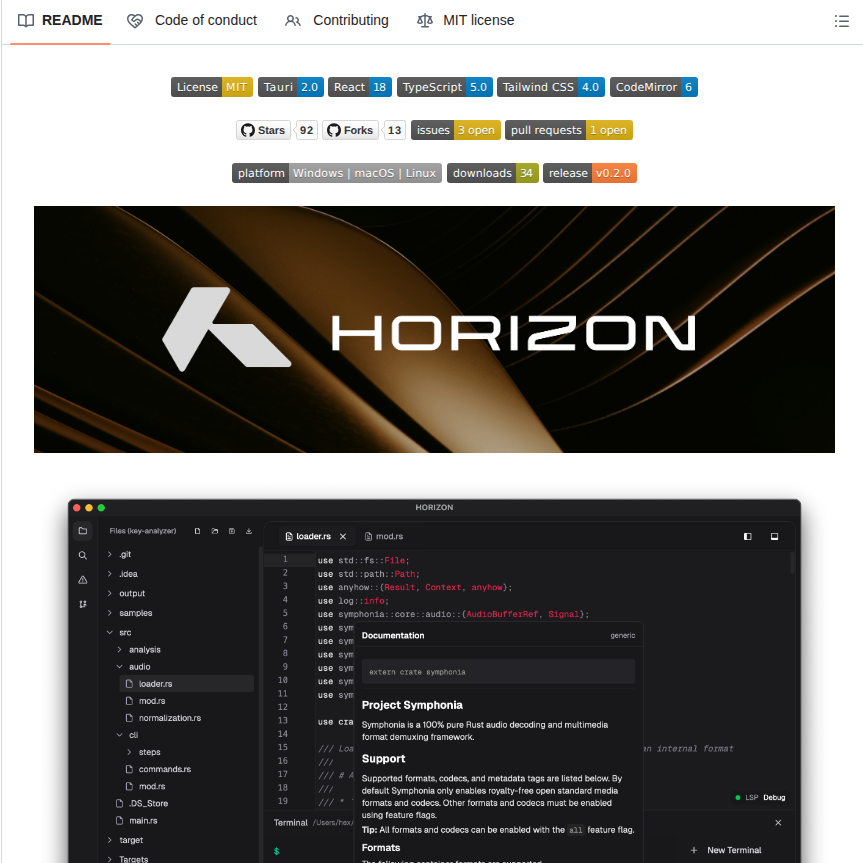Select the search icon in the sidebar
Screen dimensions: 863x863
[82, 555]
